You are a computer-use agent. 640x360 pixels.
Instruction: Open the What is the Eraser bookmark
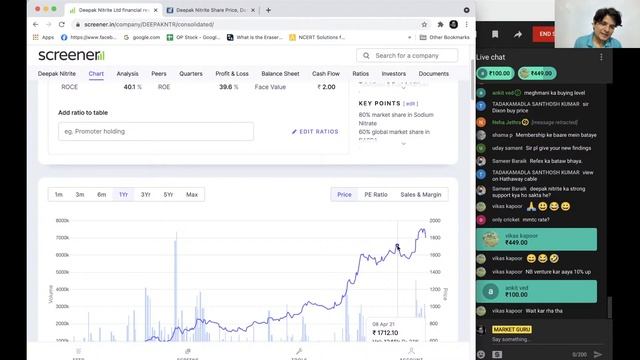coord(255,37)
